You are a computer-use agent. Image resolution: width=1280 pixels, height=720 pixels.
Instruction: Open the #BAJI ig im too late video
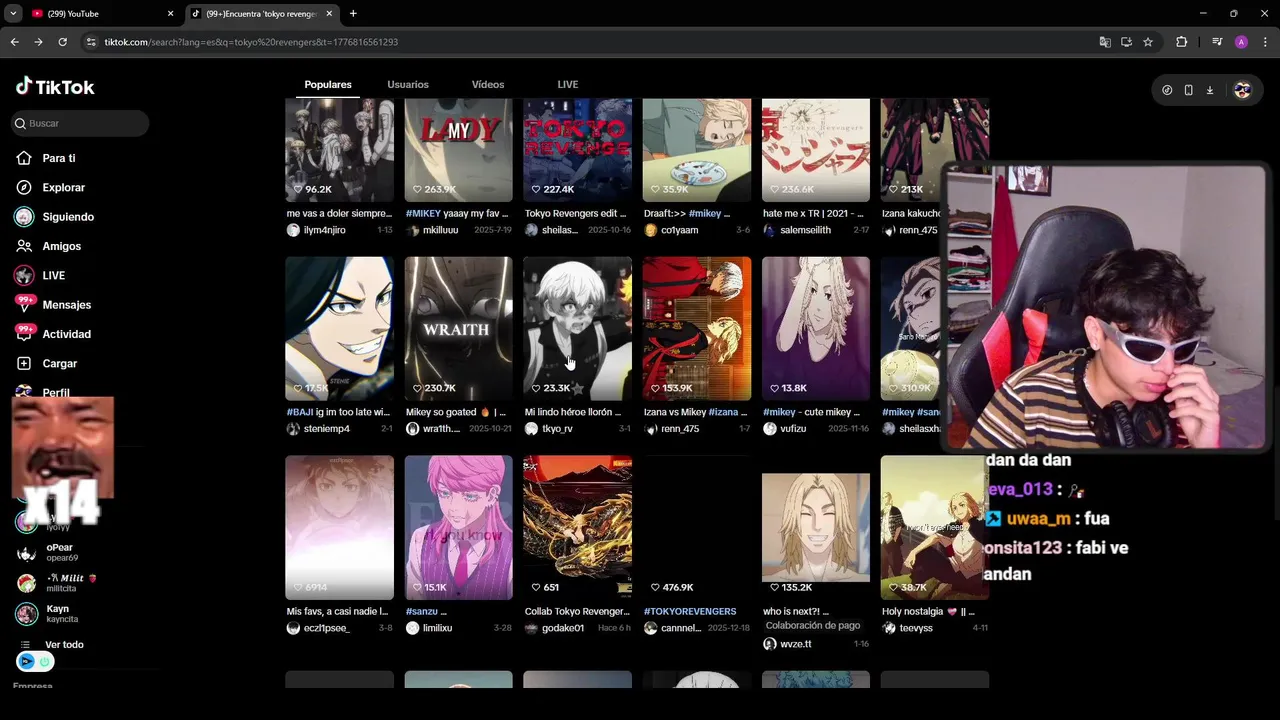pos(339,328)
